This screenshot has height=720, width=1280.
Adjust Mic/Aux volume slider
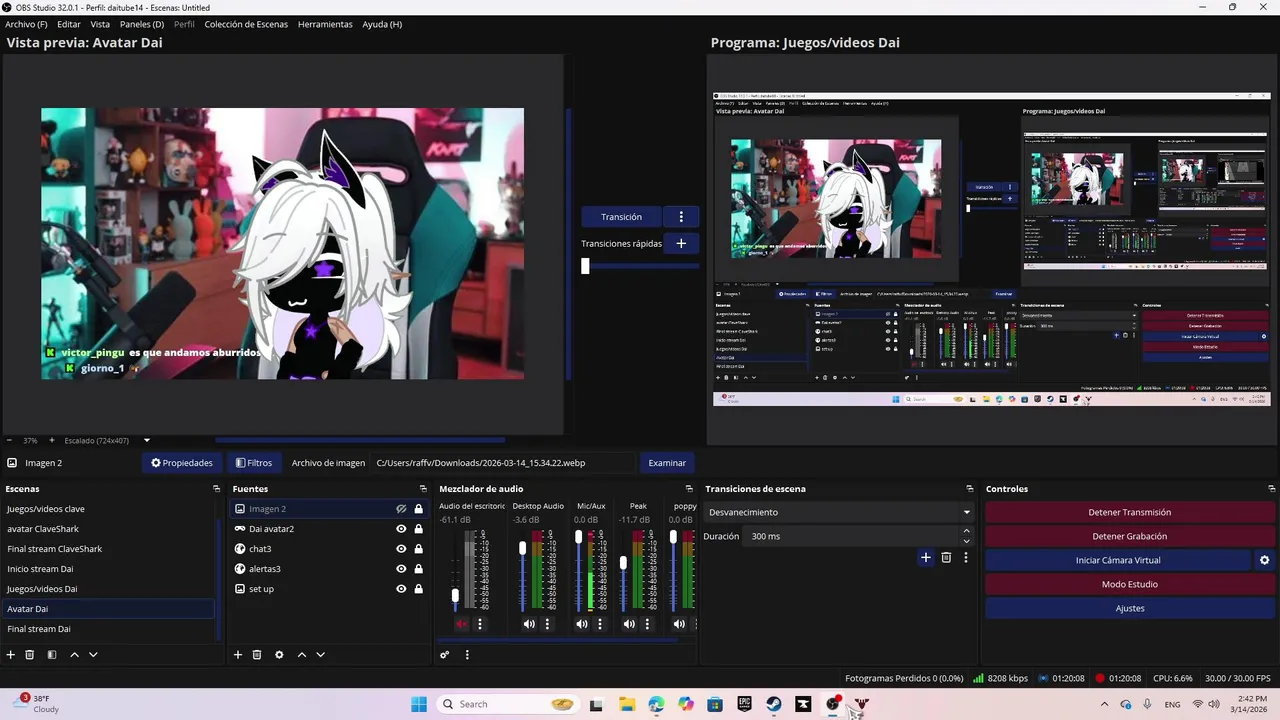point(578,538)
